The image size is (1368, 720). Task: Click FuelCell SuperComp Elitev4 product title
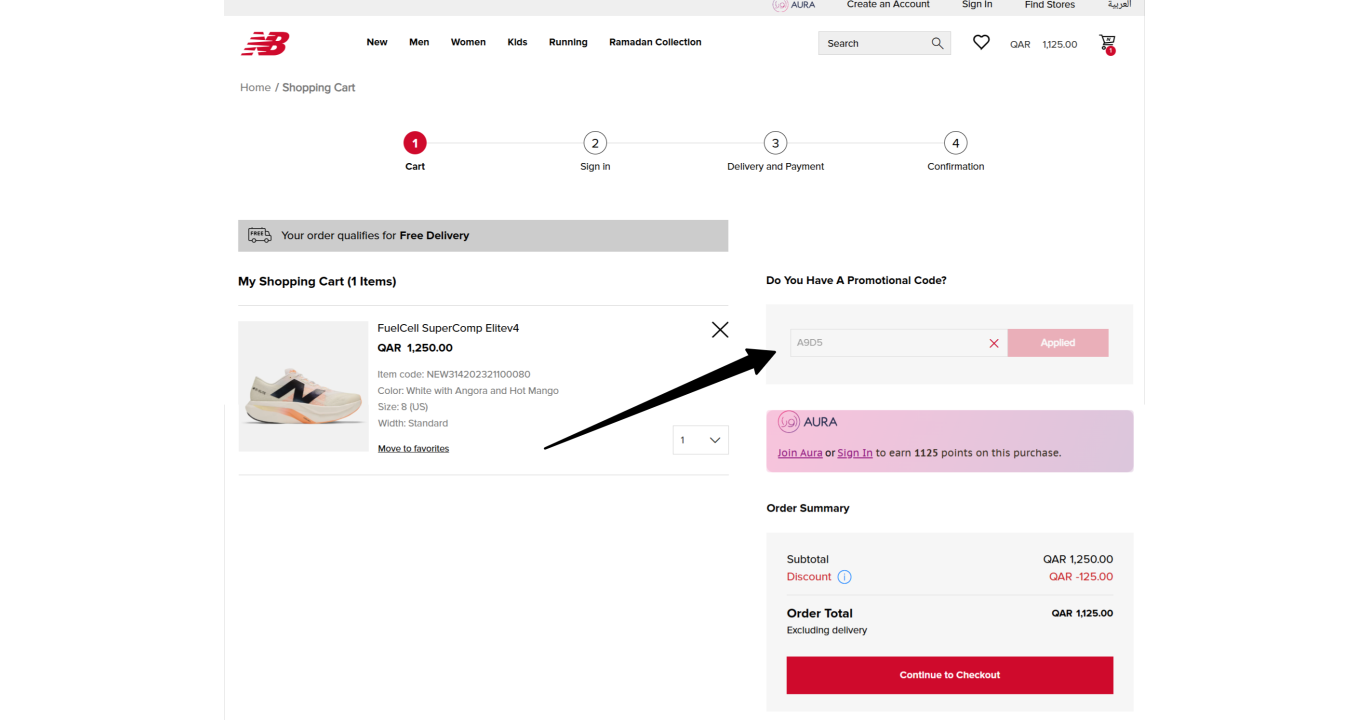pyautogui.click(x=448, y=328)
